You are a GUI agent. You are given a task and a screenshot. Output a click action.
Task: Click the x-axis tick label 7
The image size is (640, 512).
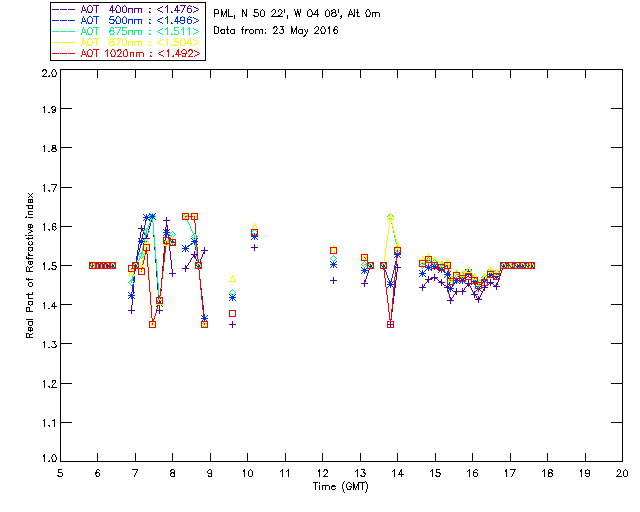[135, 473]
